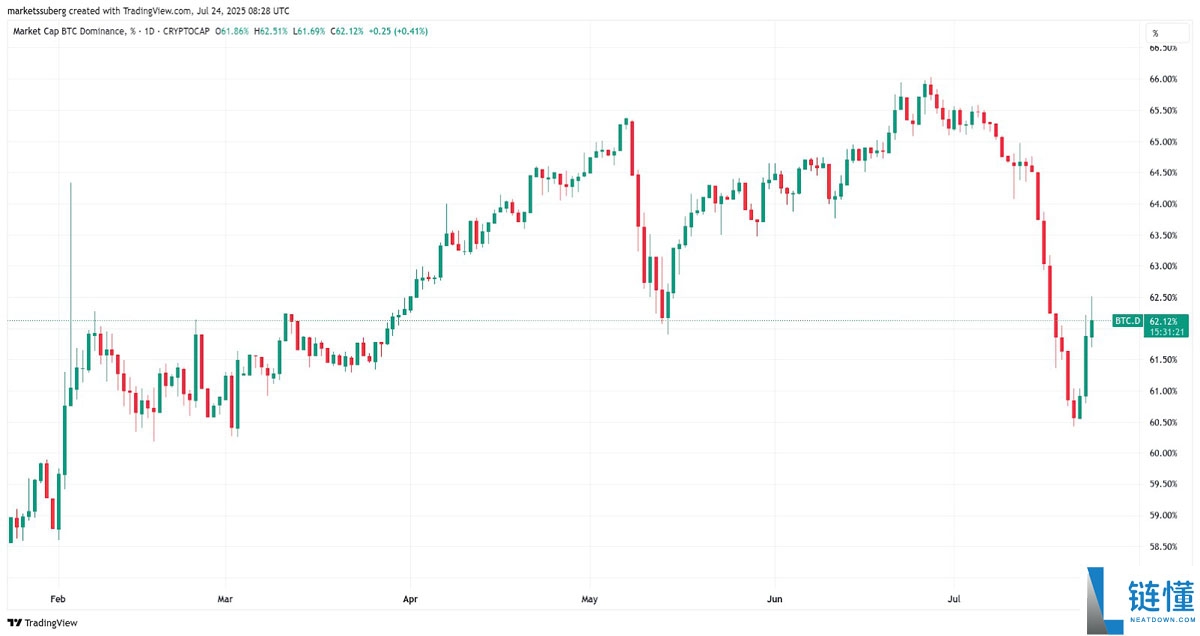Click the green BTC.D symbol tag
Screen dimensions: 1200x636
[x=1127, y=320]
